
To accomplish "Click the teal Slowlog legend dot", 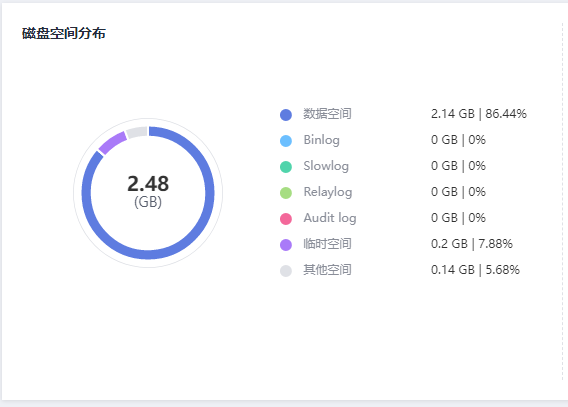I will pos(286,167).
